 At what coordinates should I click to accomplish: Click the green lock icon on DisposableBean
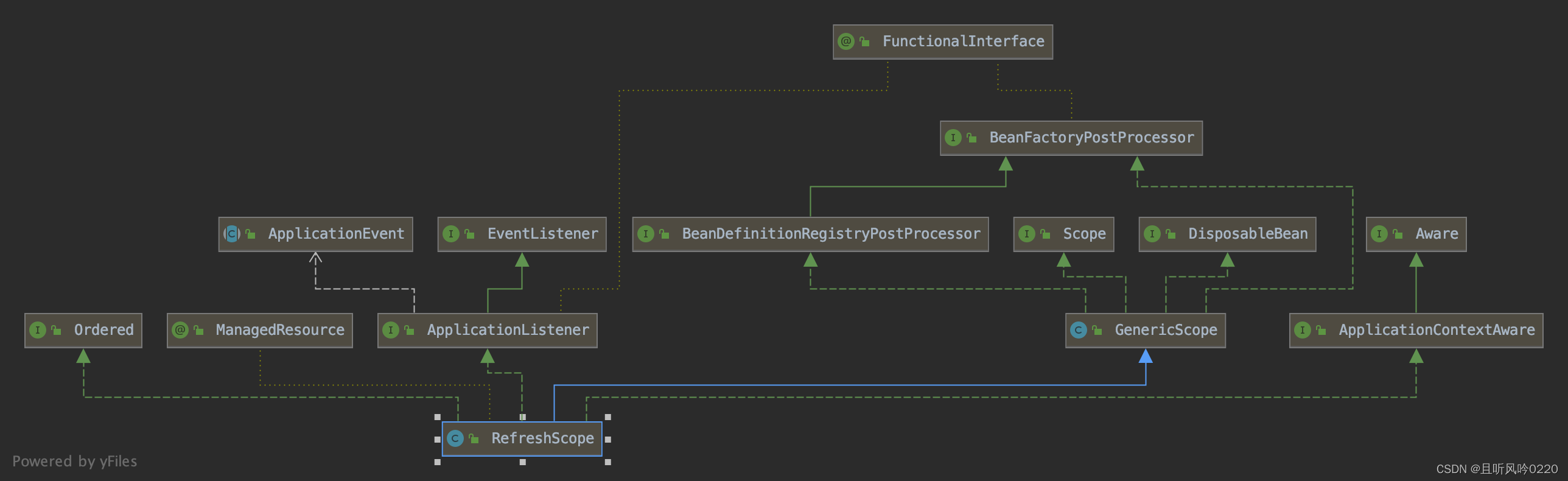tap(1171, 234)
